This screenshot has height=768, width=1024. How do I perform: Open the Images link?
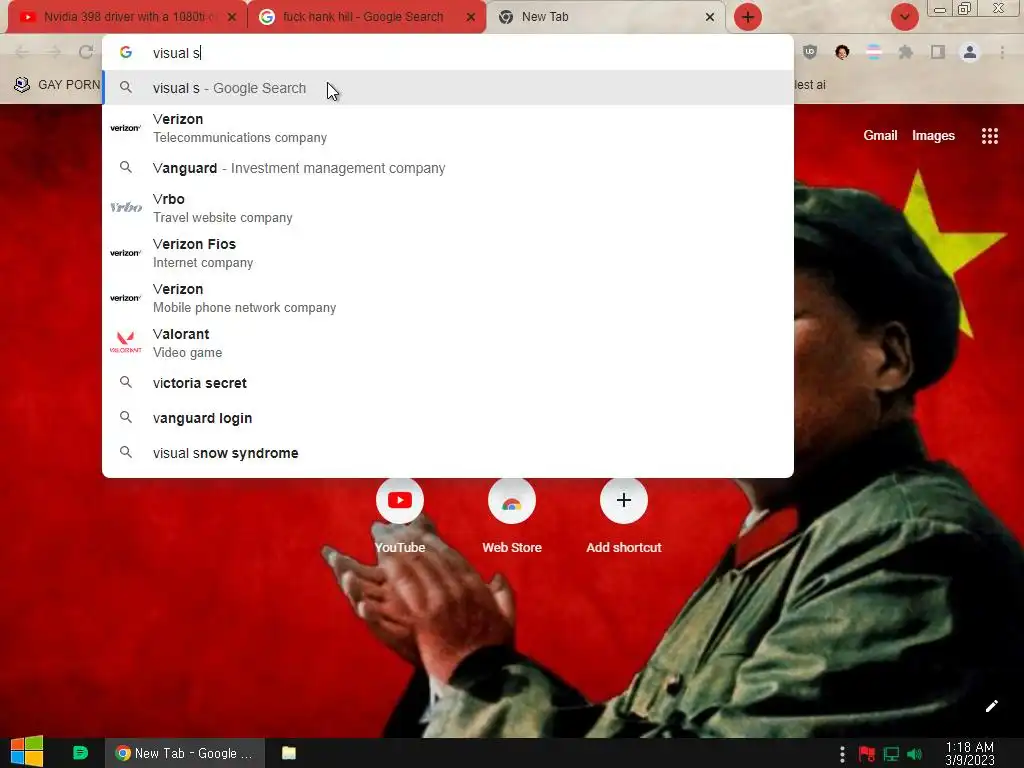tap(933, 135)
